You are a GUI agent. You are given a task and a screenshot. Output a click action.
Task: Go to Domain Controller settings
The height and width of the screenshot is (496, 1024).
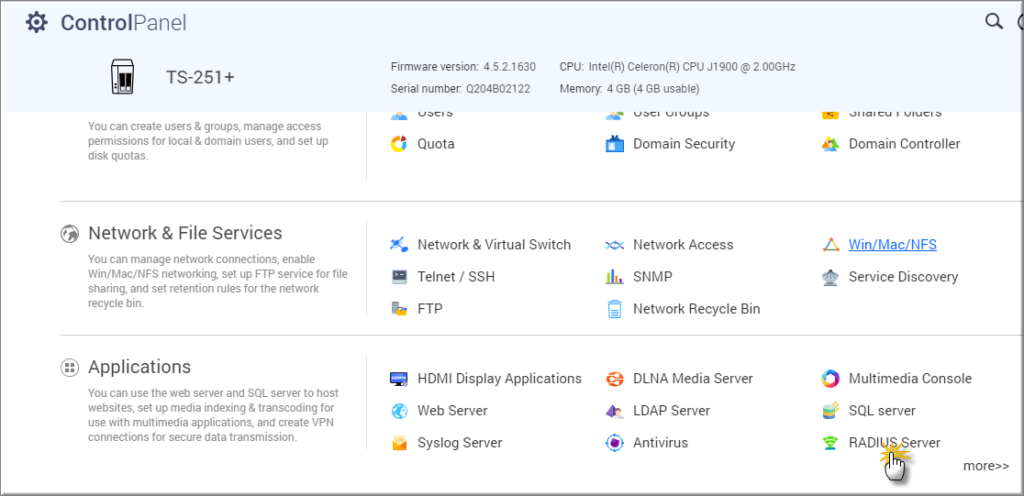(x=903, y=144)
